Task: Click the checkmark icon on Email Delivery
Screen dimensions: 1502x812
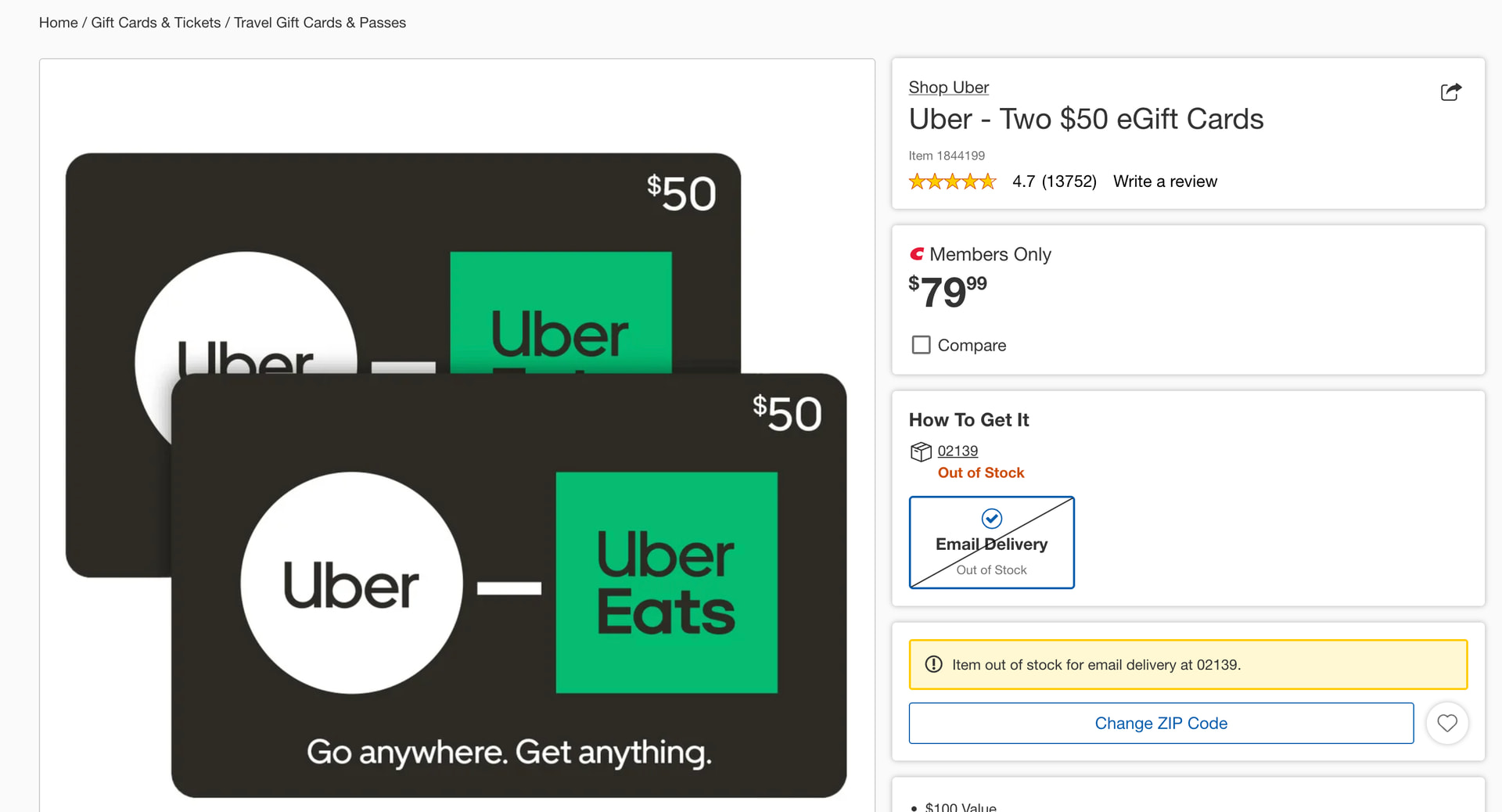Action: coord(991,519)
